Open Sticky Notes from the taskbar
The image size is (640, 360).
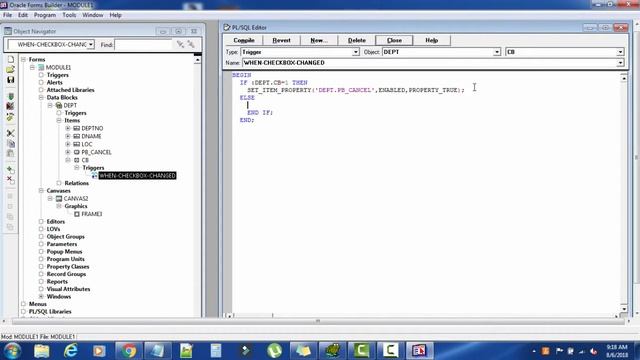click(x=303, y=351)
